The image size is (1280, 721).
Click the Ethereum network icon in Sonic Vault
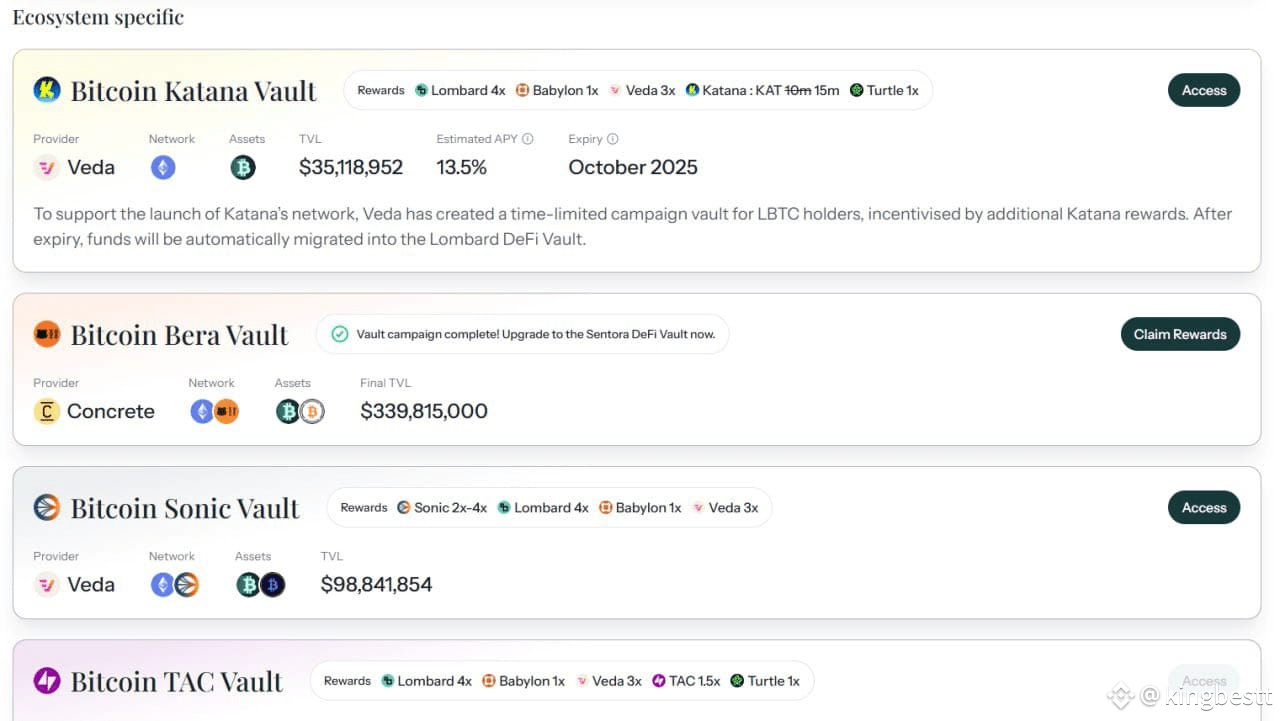pyautogui.click(x=162, y=584)
